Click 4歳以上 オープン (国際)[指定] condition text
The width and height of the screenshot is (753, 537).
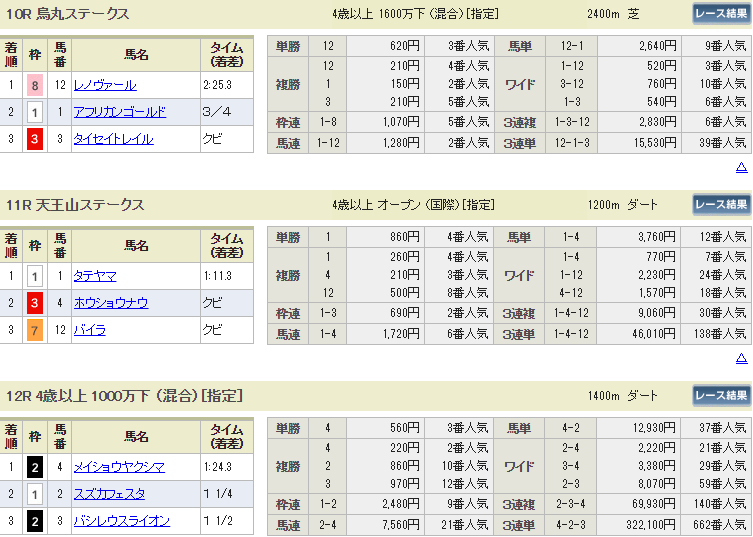[413, 205]
